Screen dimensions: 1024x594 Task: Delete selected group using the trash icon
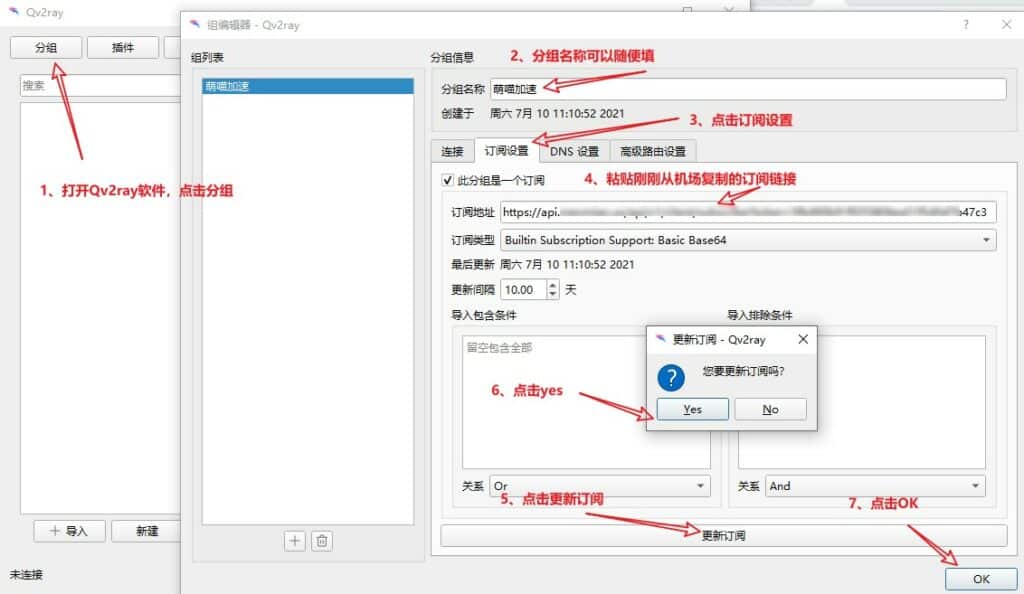[322, 541]
